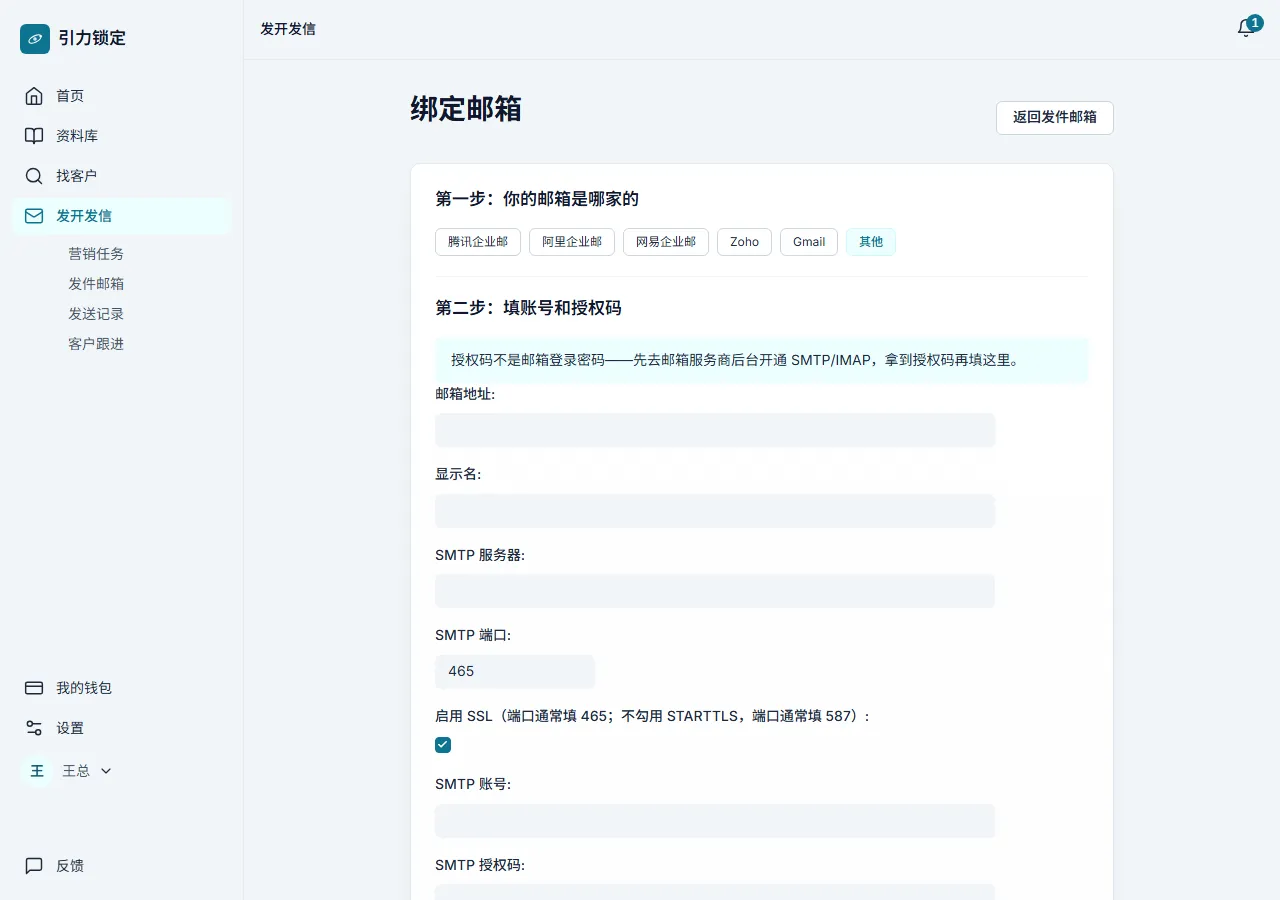Click the 王 user avatar
The image size is (1280, 900).
click(x=37, y=771)
